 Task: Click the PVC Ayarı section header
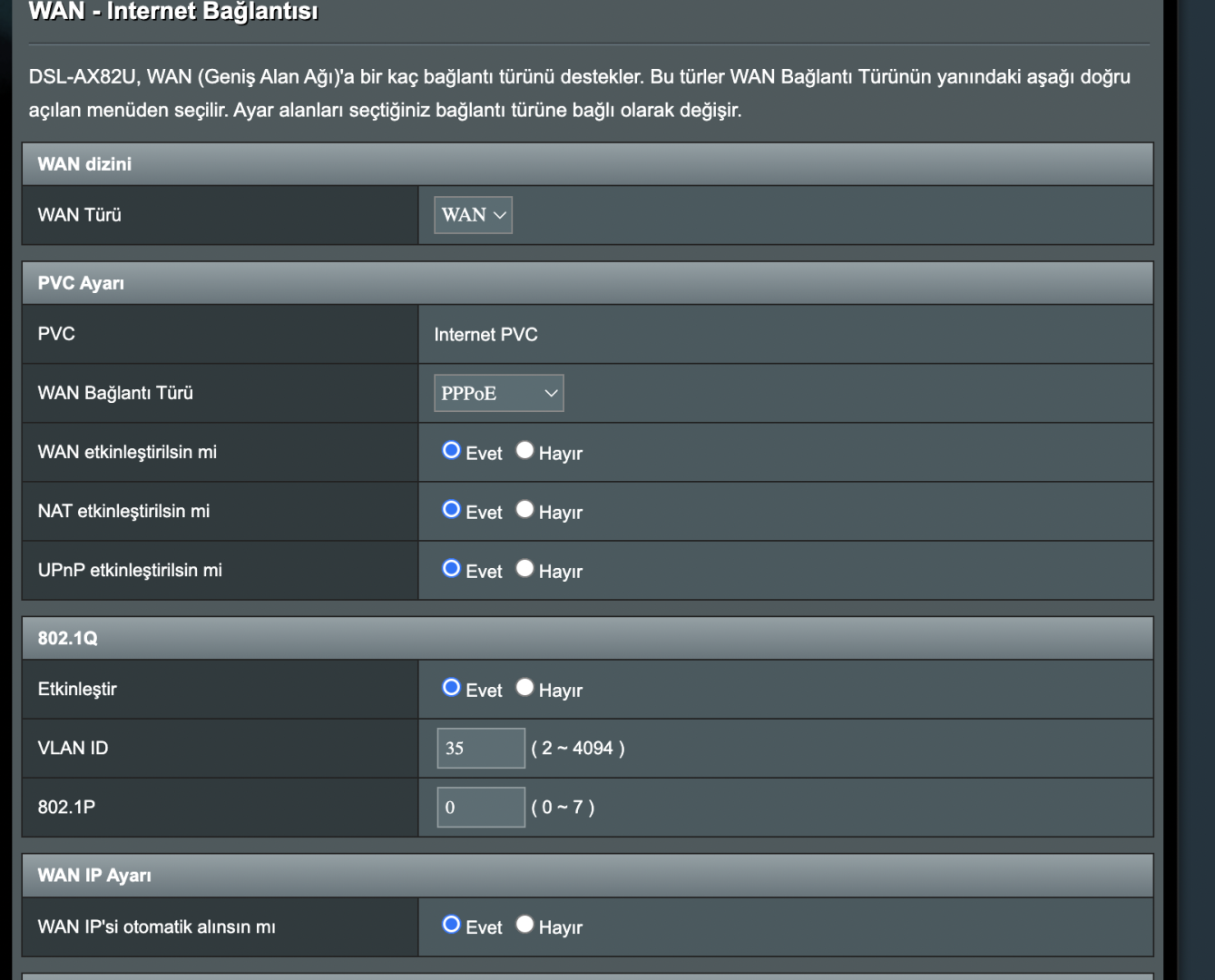click(81, 283)
